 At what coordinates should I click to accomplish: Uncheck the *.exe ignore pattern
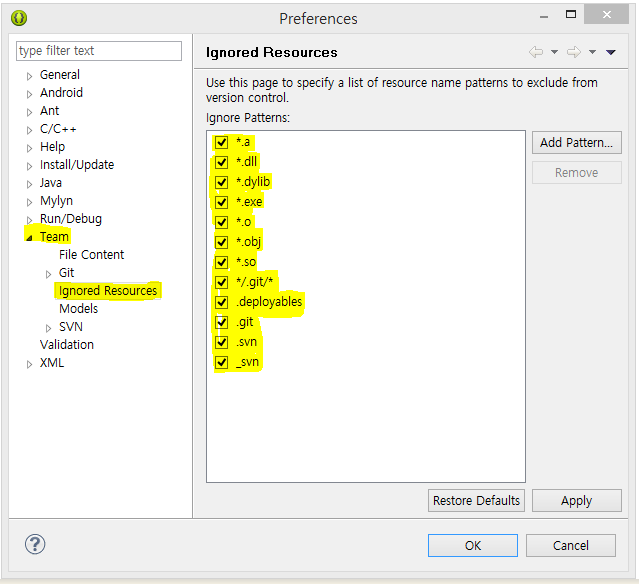click(x=221, y=203)
